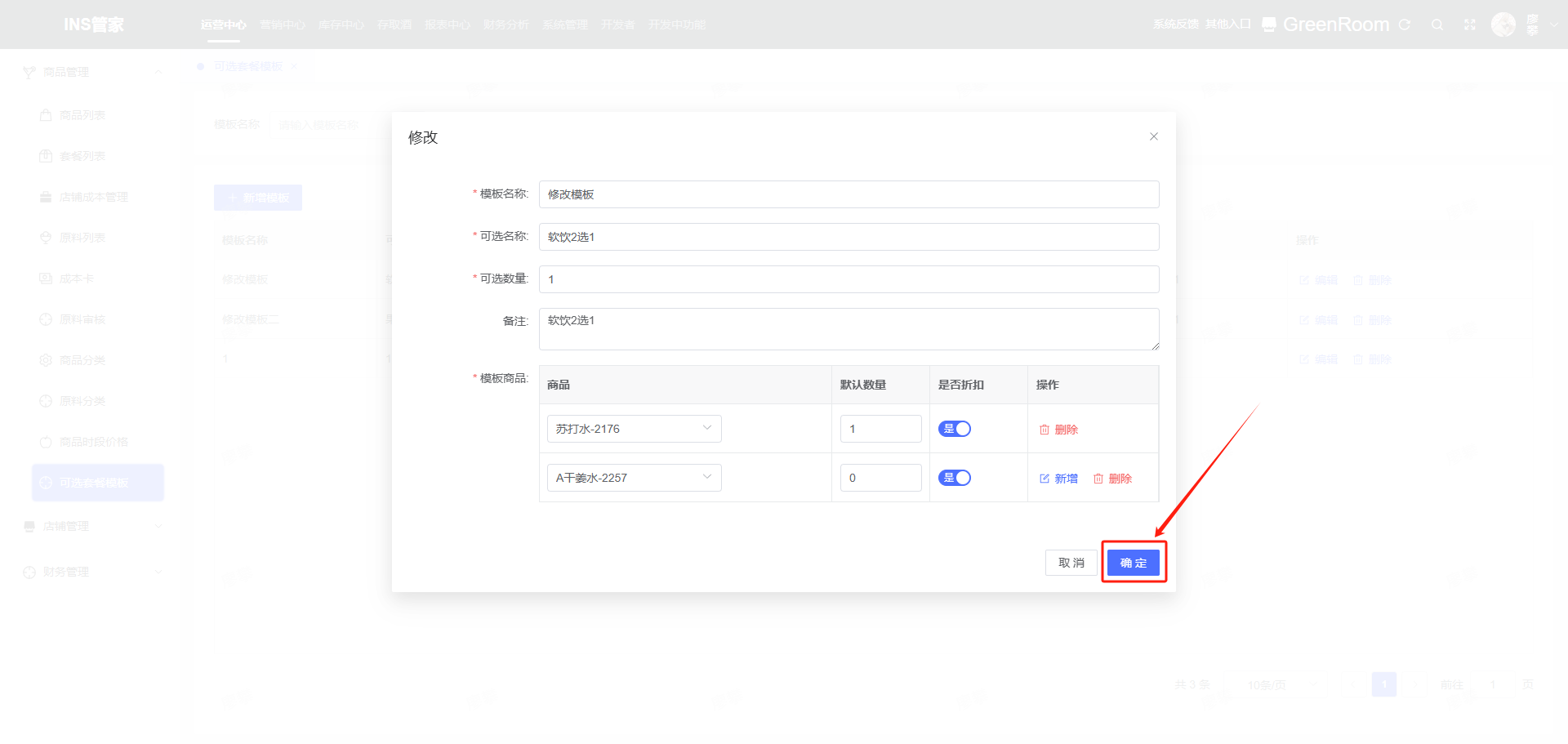Screen dimensions: 1568x744
Task: Open the 财务分析 top menu
Action: 506,25
